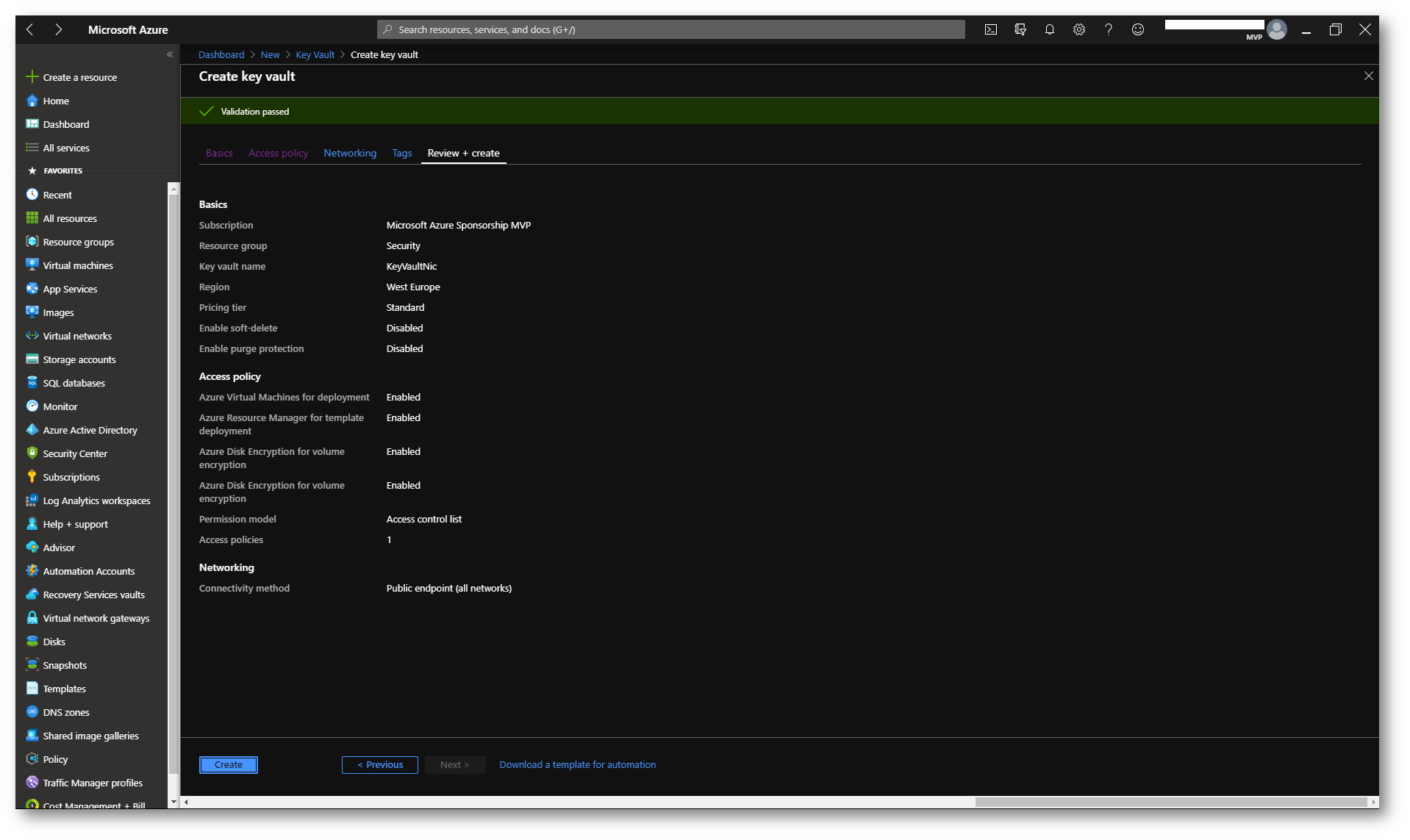
Task: Open Dashboard in sidebar
Action: click(x=65, y=124)
